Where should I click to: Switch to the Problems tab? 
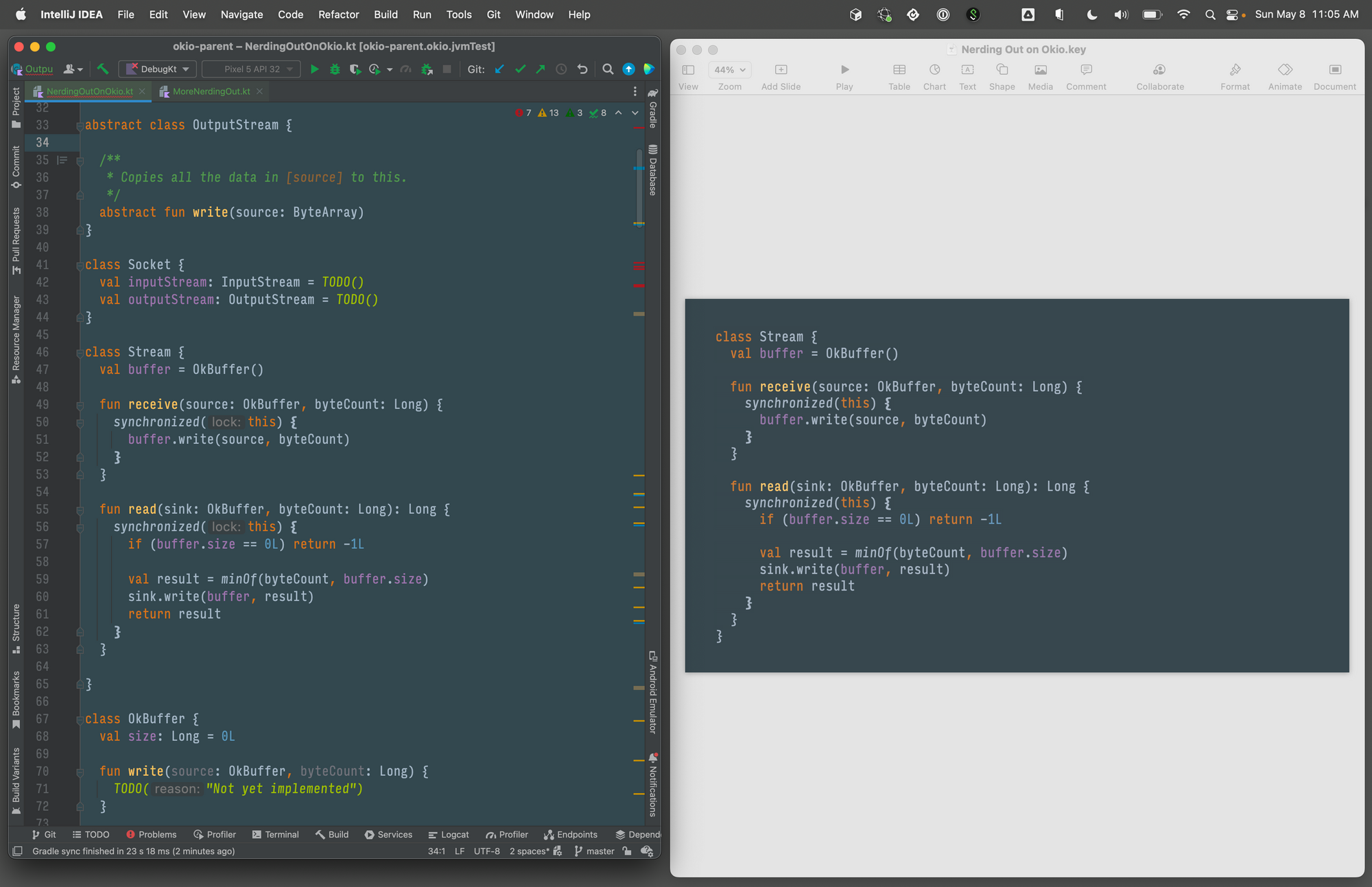click(x=150, y=834)
